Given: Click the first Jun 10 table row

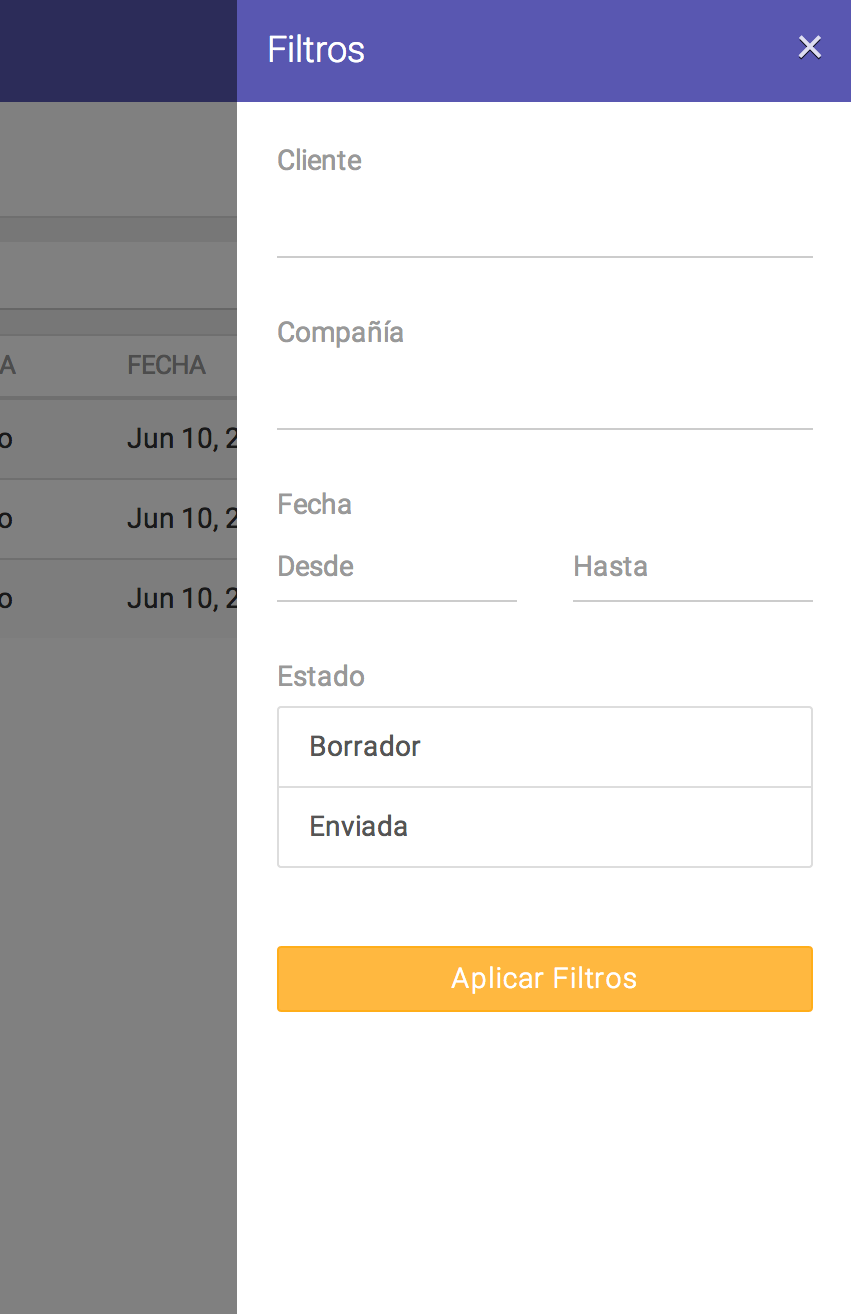Looking at the screenshot, I should tap(118, 438).
